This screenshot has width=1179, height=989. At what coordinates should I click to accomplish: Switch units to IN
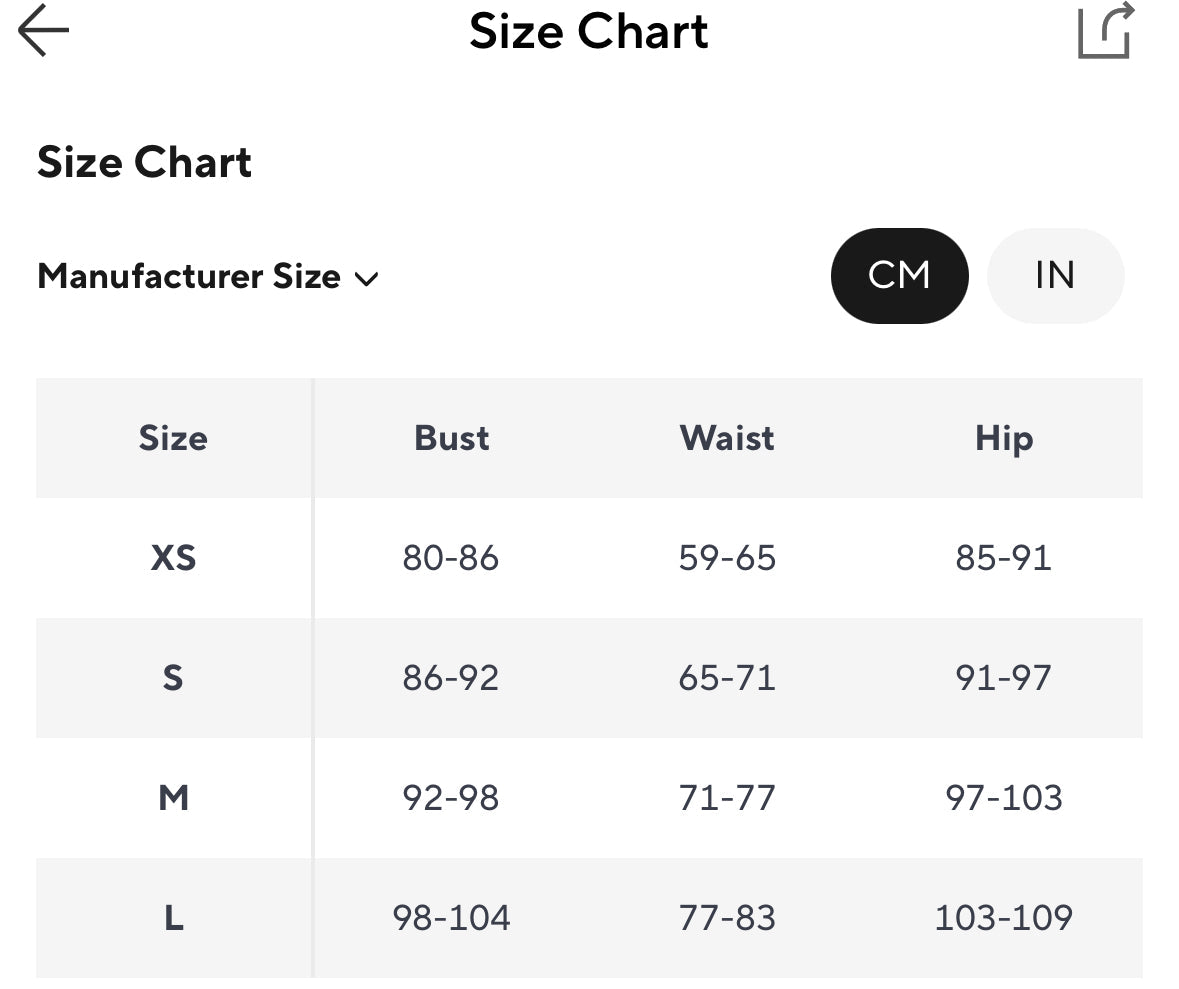tap(1055, 275)
